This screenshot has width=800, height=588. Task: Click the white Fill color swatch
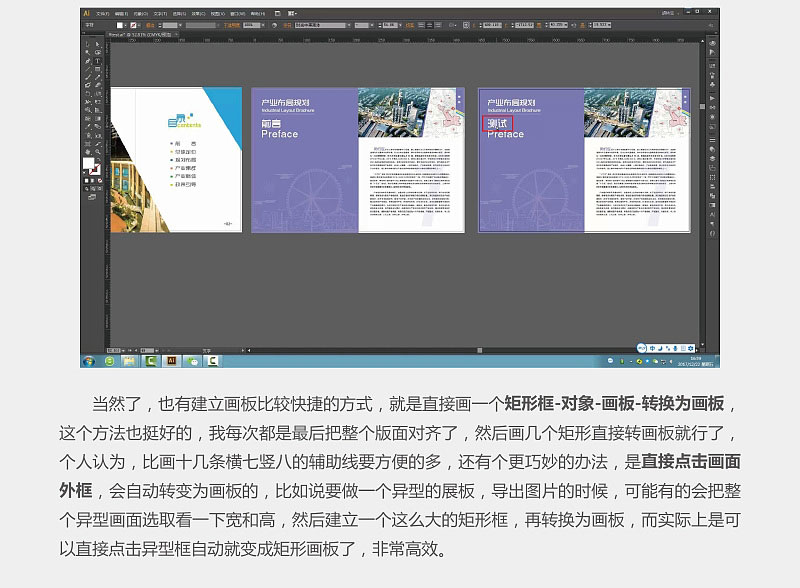[x=88, y=163]
